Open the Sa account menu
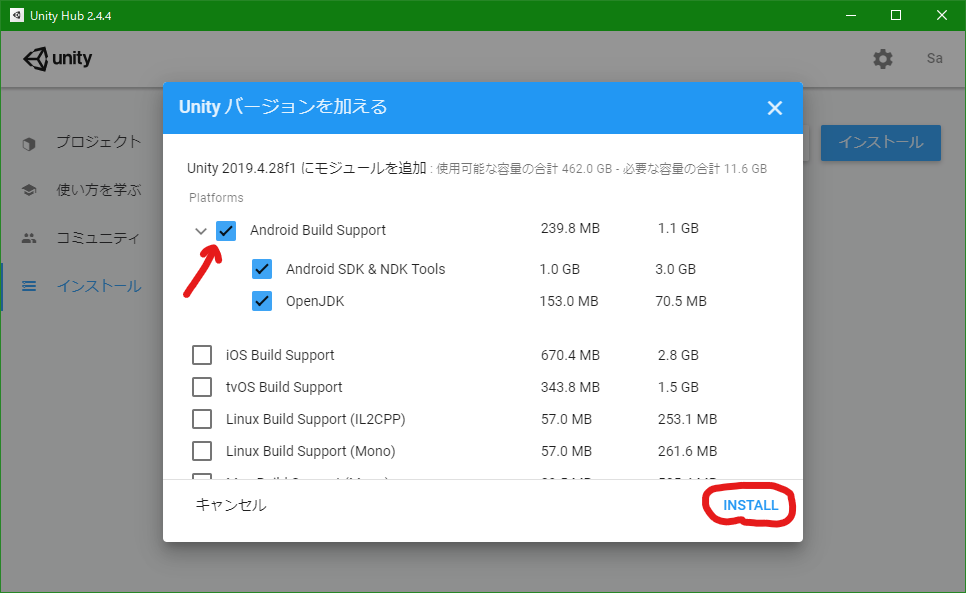 point(934,58)
